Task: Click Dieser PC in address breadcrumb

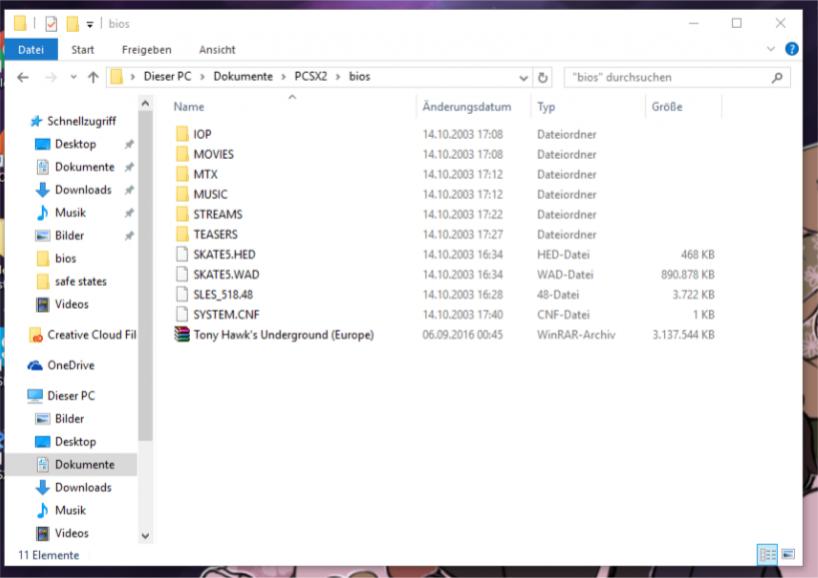Action: pos(167,77)
